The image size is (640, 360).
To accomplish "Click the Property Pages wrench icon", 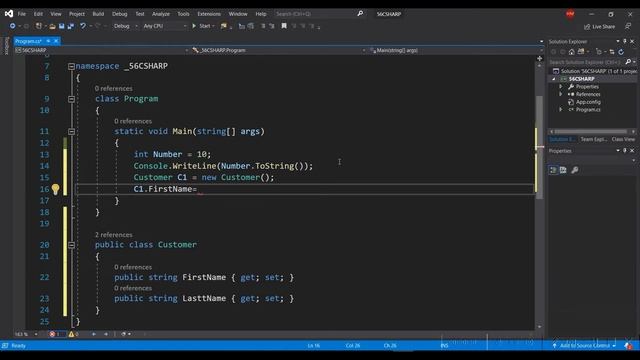I will [x=575, y=170].
